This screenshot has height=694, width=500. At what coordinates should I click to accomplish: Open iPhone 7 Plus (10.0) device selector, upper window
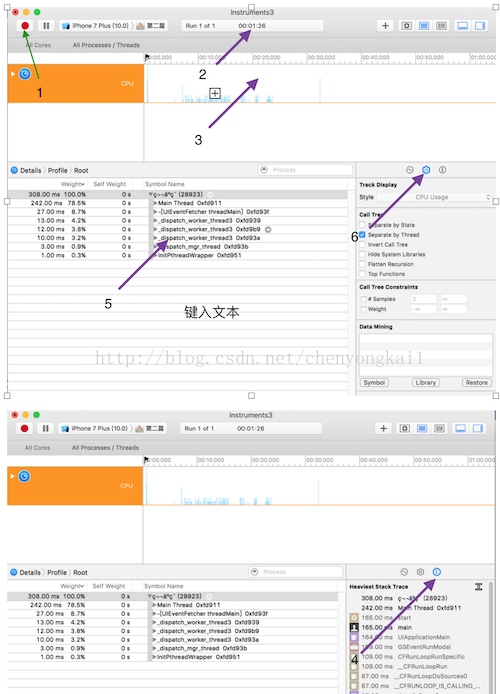tap(96, 26)
